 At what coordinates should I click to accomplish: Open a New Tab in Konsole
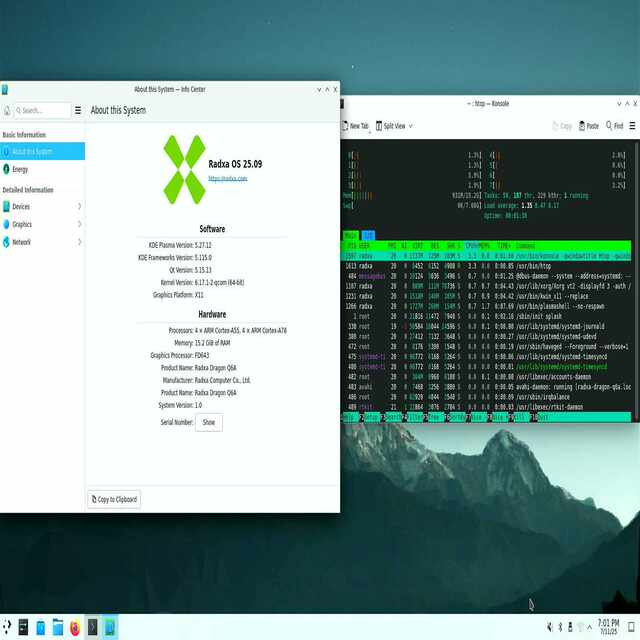click(x=355, y=126)
